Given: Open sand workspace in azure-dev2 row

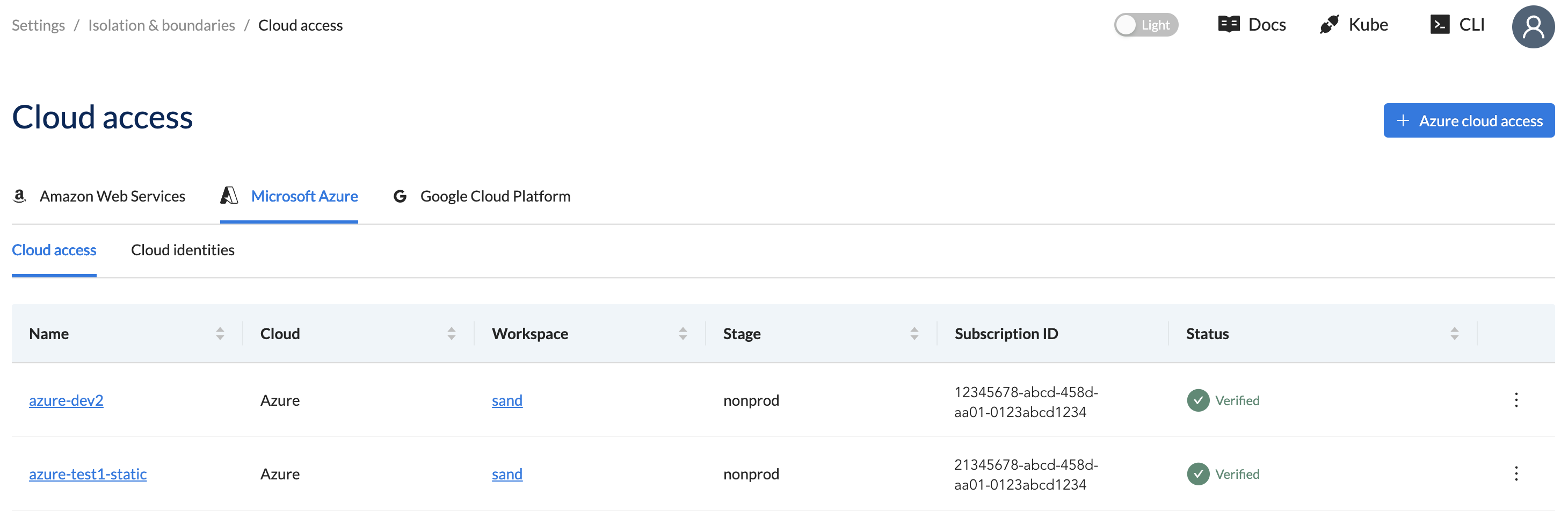Looking at the screenshot, I should coord(506,400).
